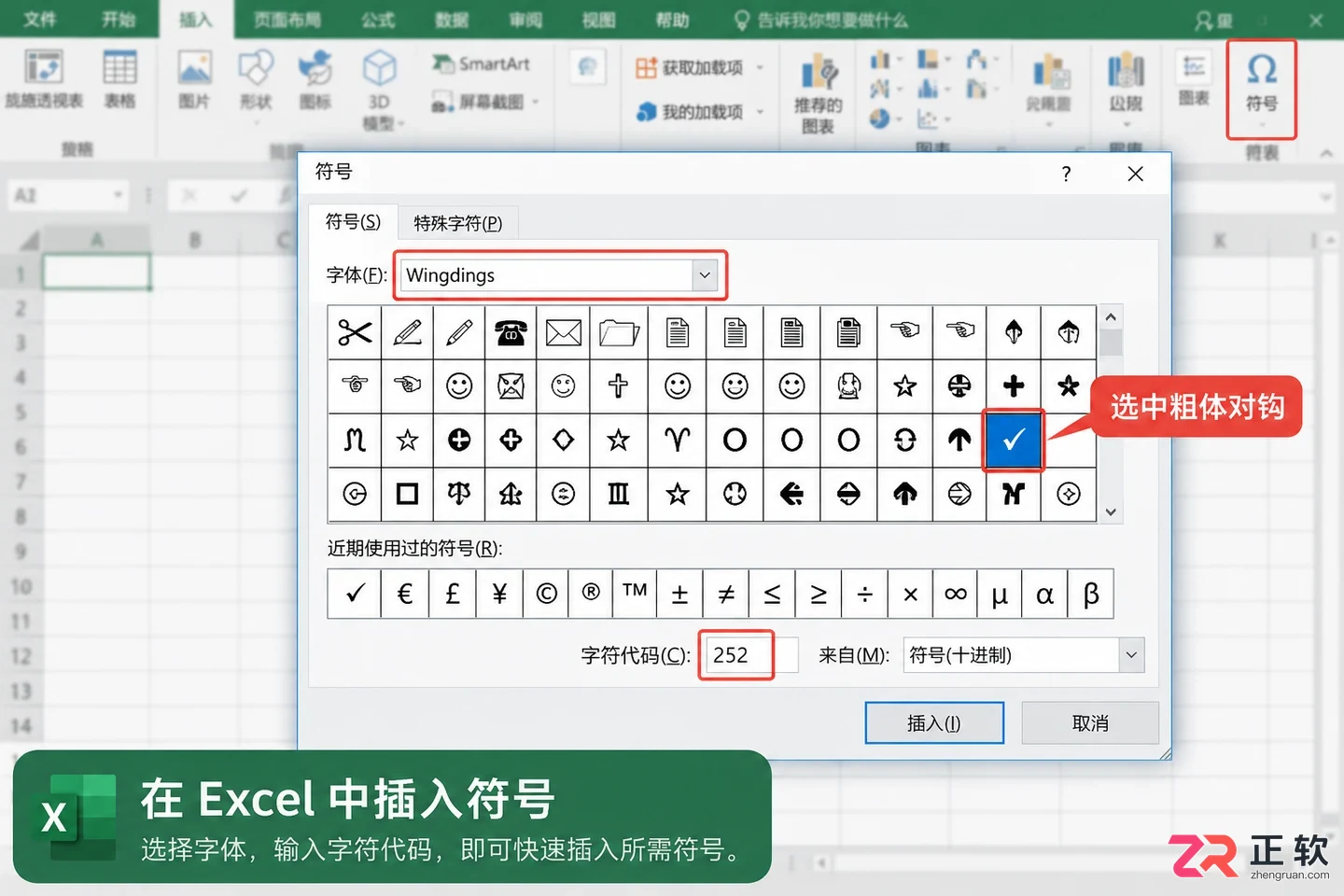Pick the infinity sign from recently used symbols
The height and width of the screenshot is (896, 1344).
(955, 595)
